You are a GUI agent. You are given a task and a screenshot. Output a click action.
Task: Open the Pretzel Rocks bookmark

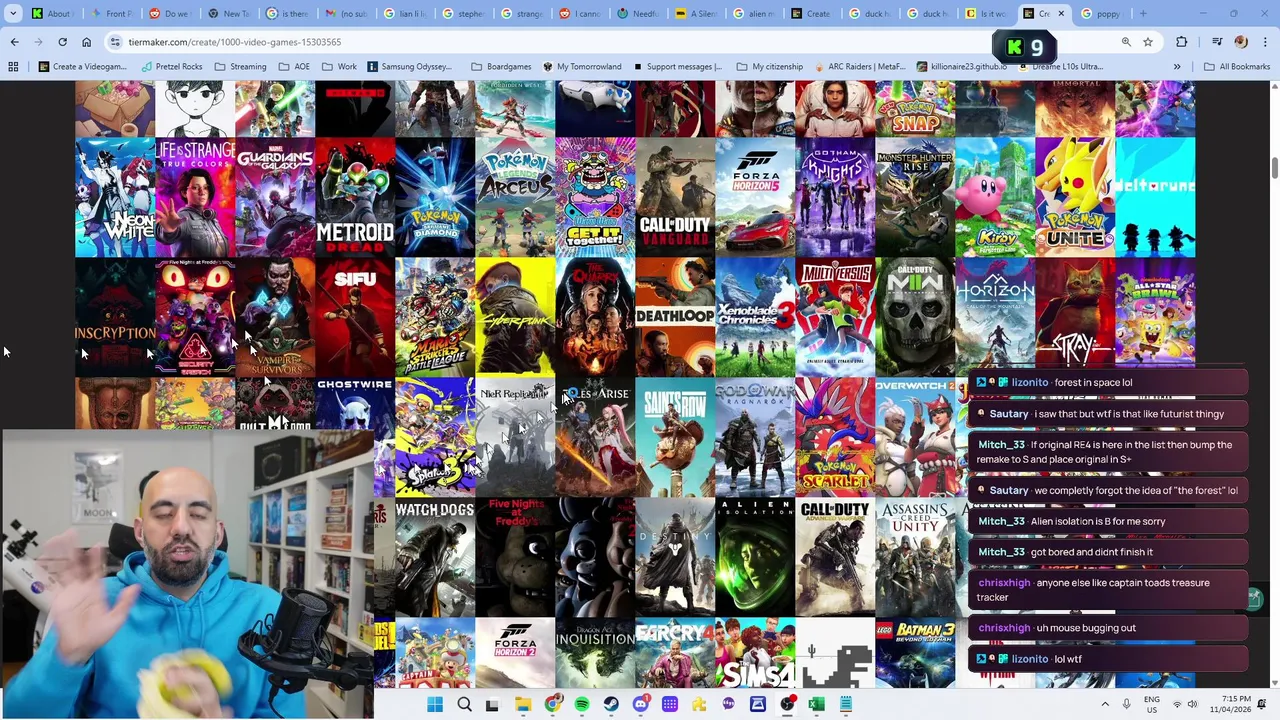(x=172, y=67)
